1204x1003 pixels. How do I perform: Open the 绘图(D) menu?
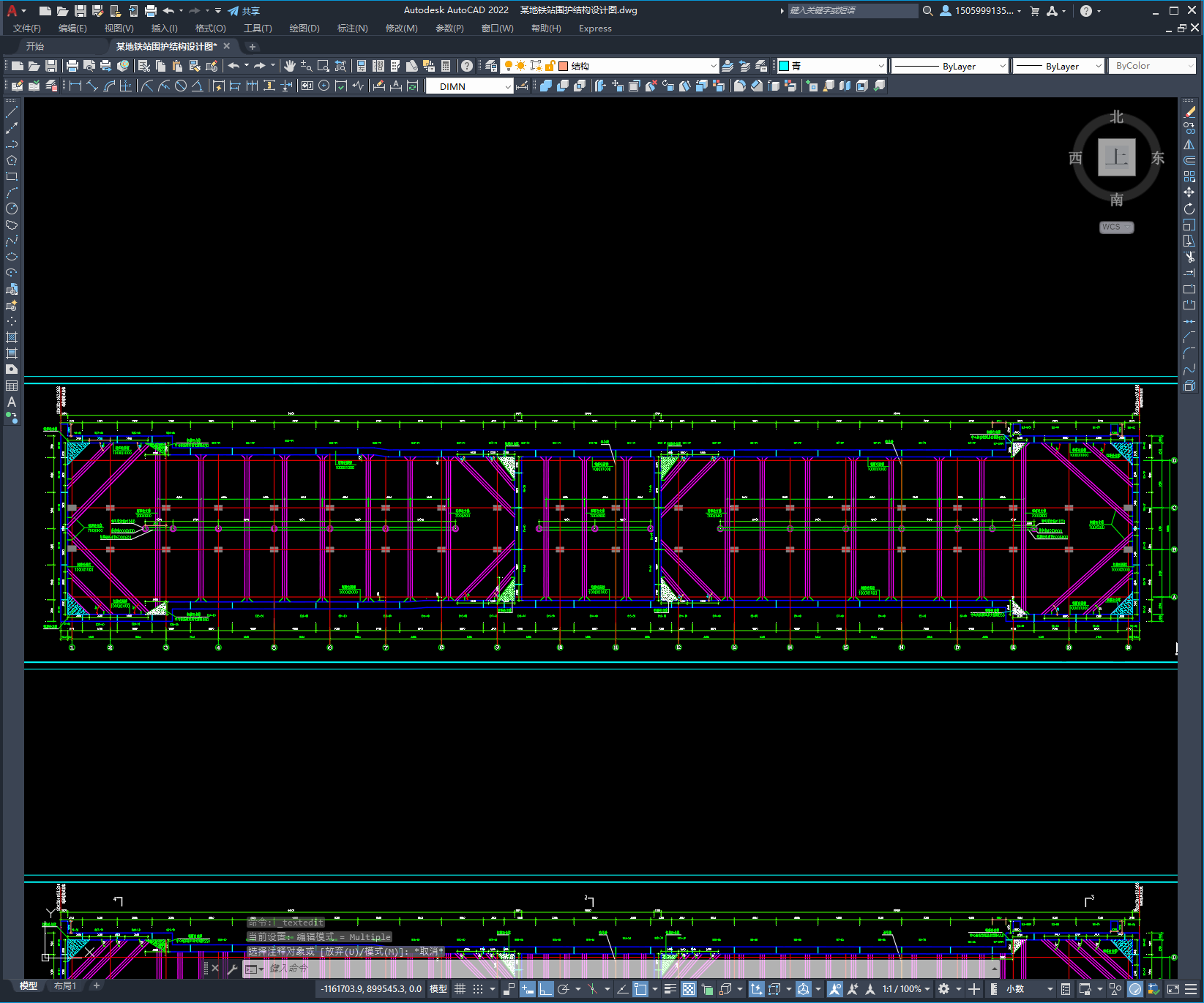[x=304, y=29]
